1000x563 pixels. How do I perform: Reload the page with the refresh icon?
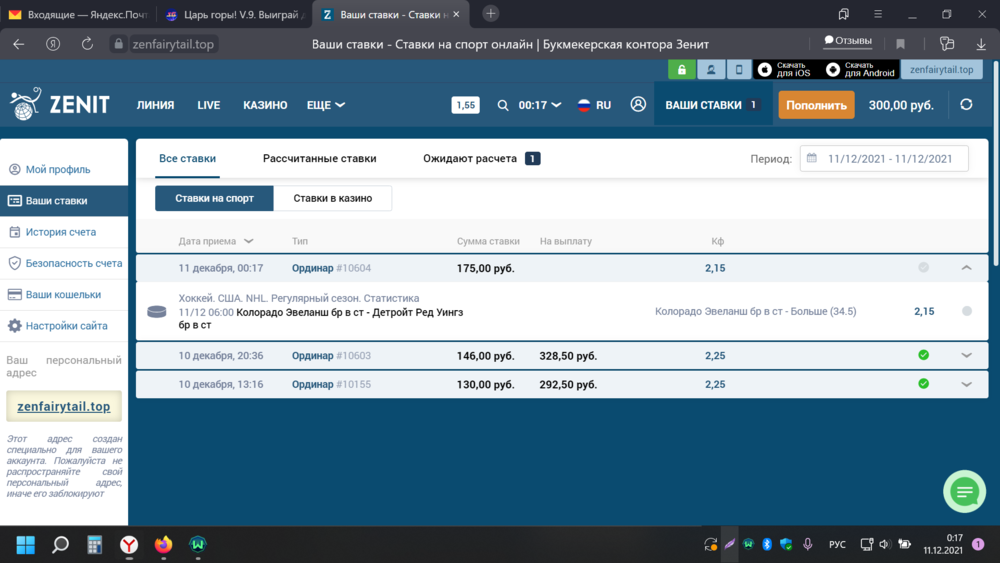point(87,44)
